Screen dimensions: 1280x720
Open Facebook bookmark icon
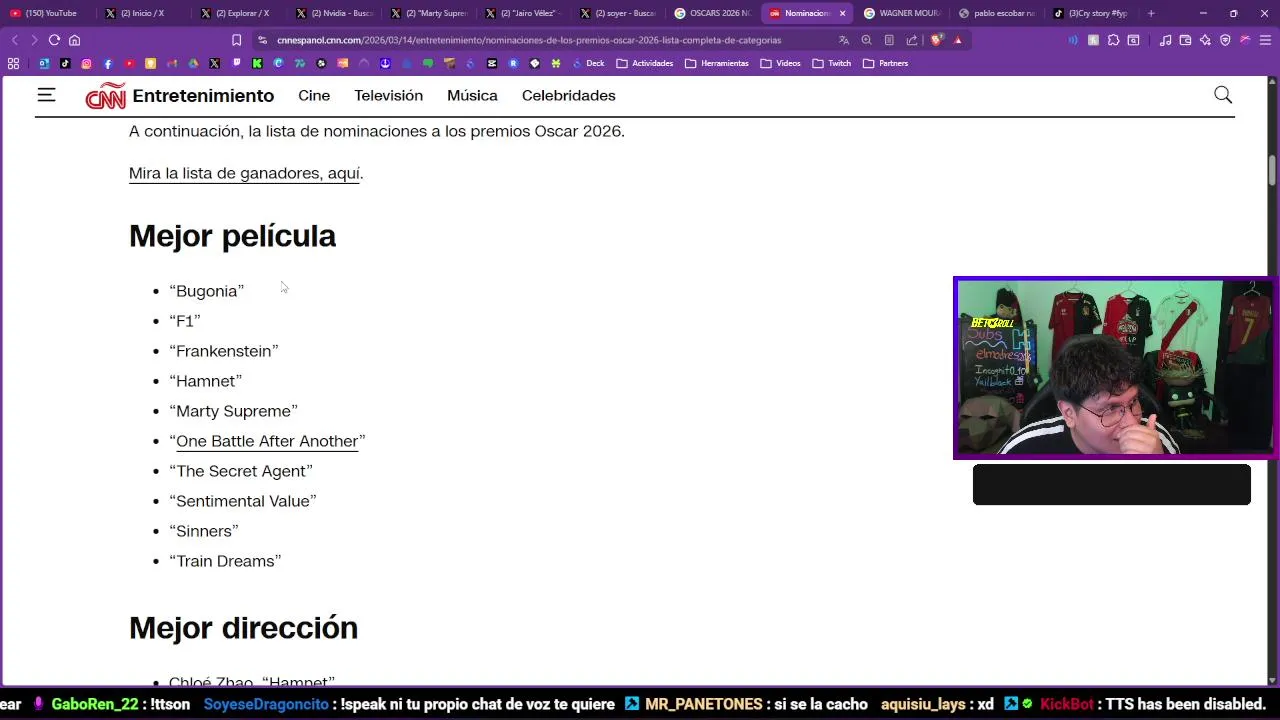(x=108, y=63)
